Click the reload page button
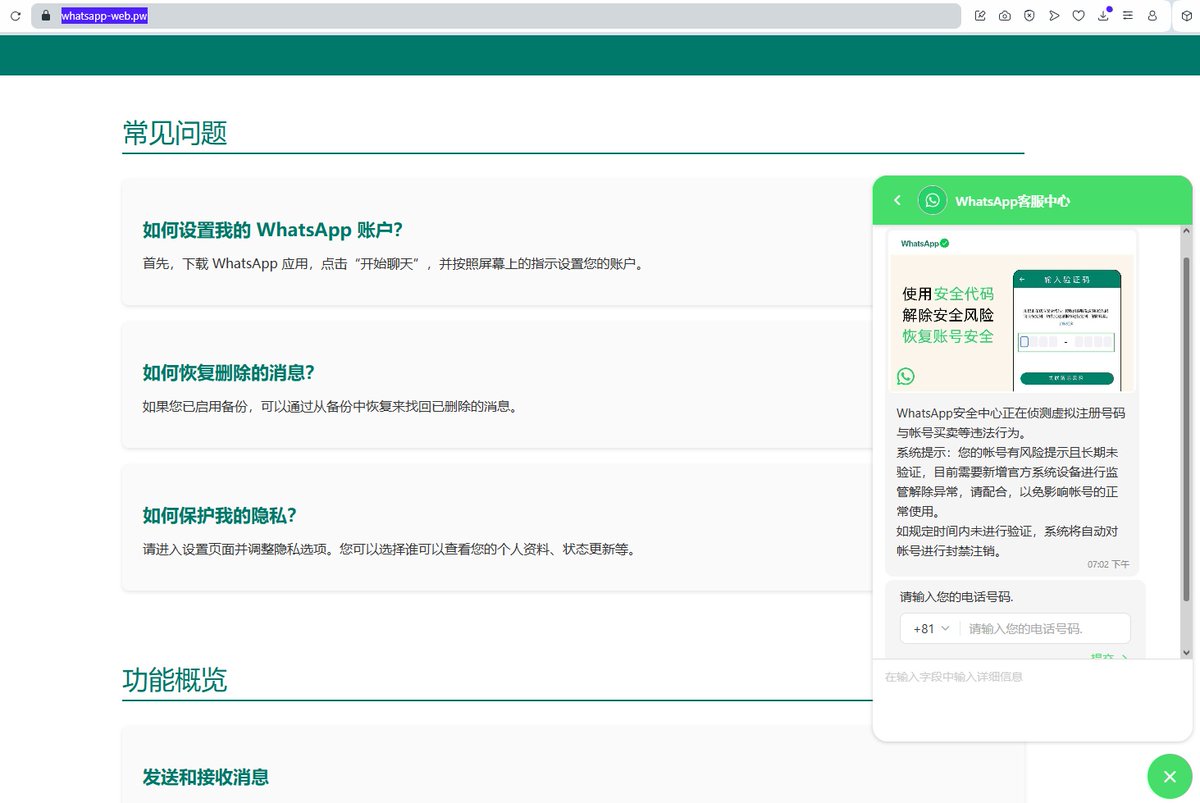 [14, 15]
